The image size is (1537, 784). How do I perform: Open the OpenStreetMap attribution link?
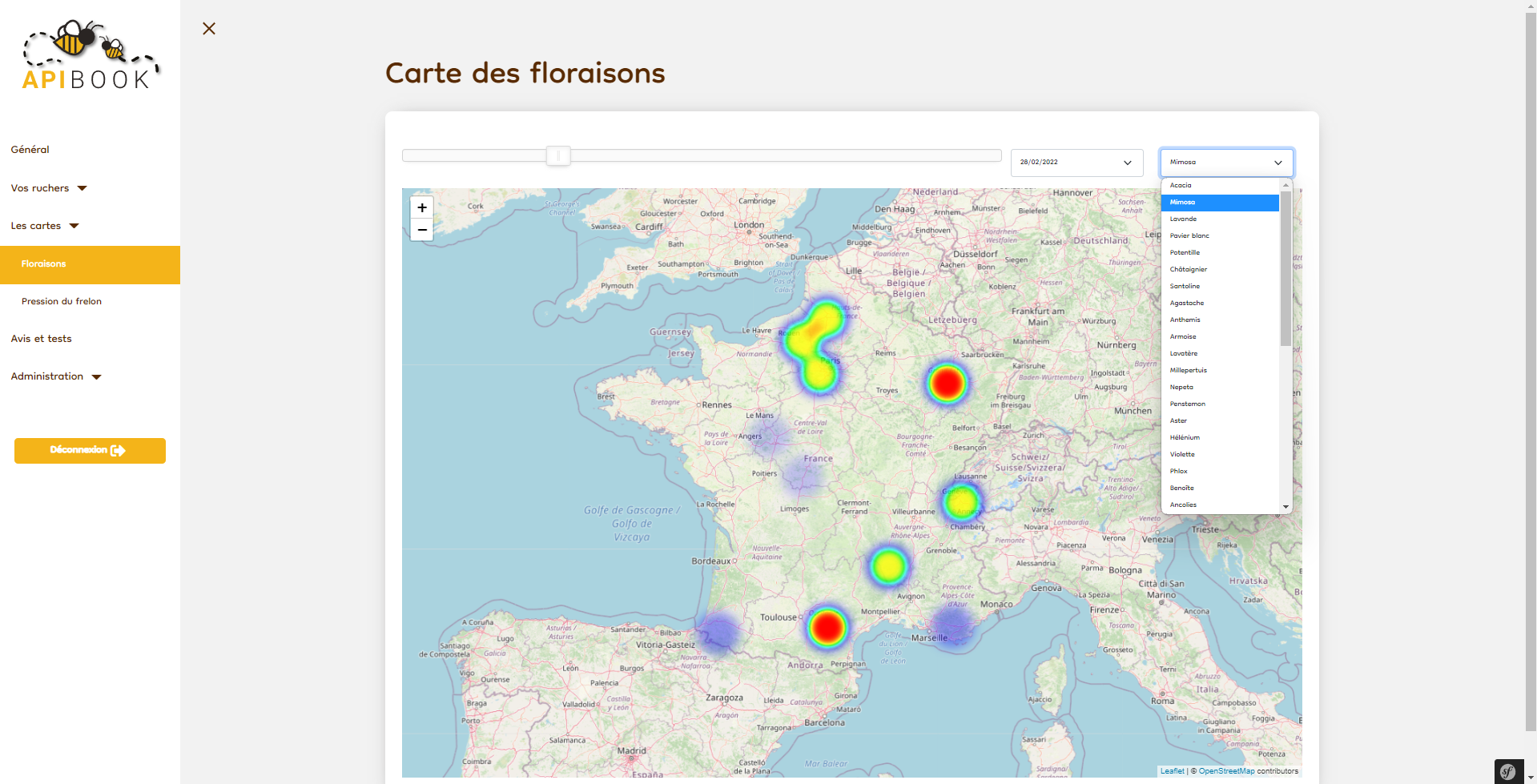(x=1226, y=771)
